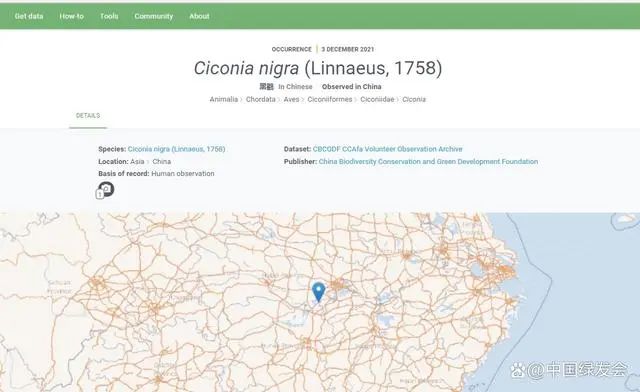Click Ciconiiformes in the taxonomy breadcrumb
Viewport: 640px width, 392px height.
(x=330, y=99)
